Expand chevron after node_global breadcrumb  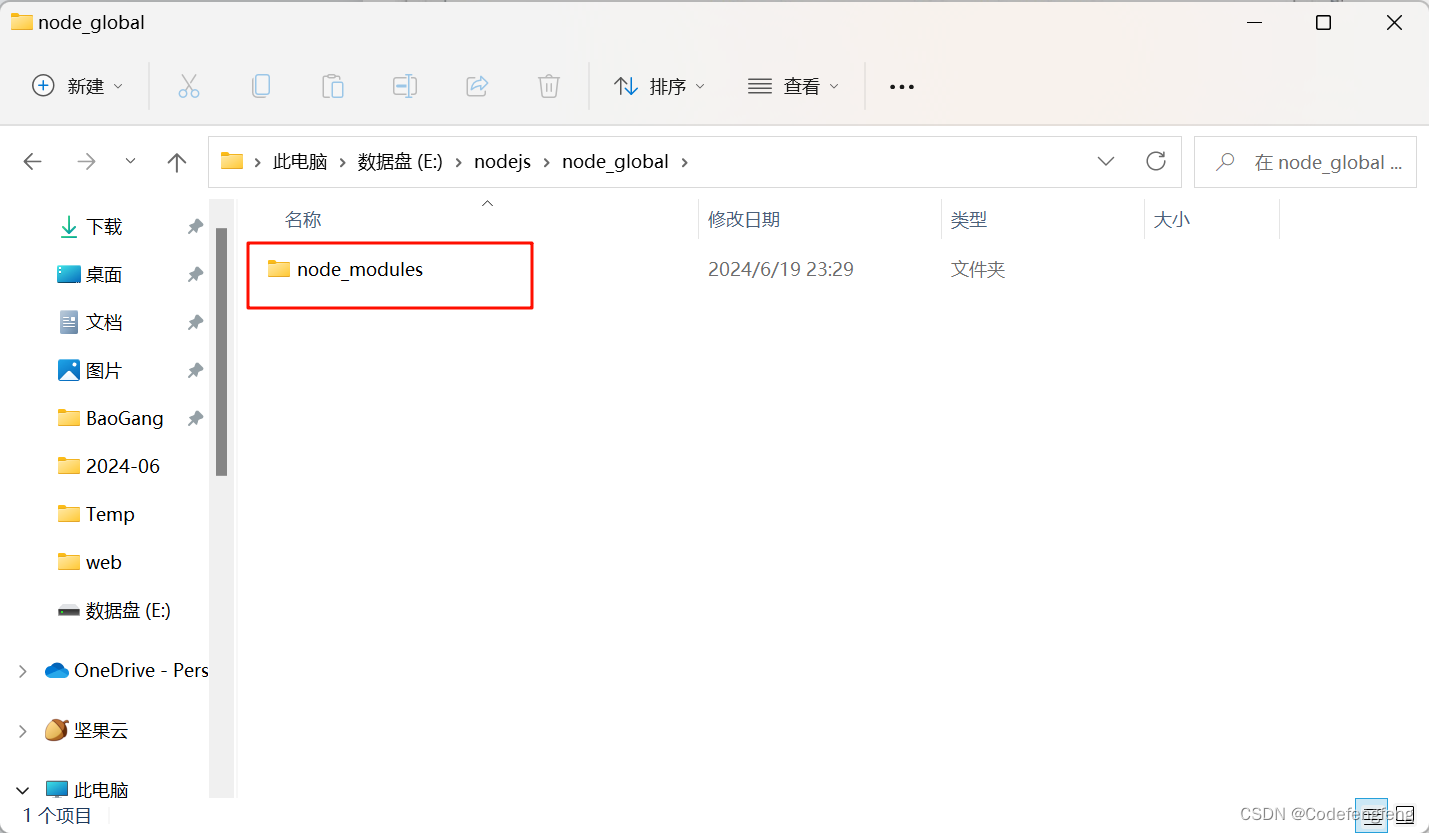tap(685, 162)
